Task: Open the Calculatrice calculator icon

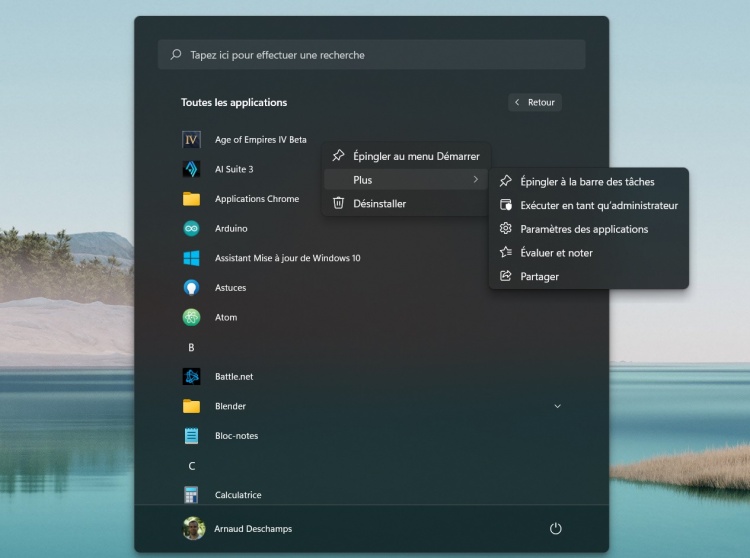Action: coord(191,495)
